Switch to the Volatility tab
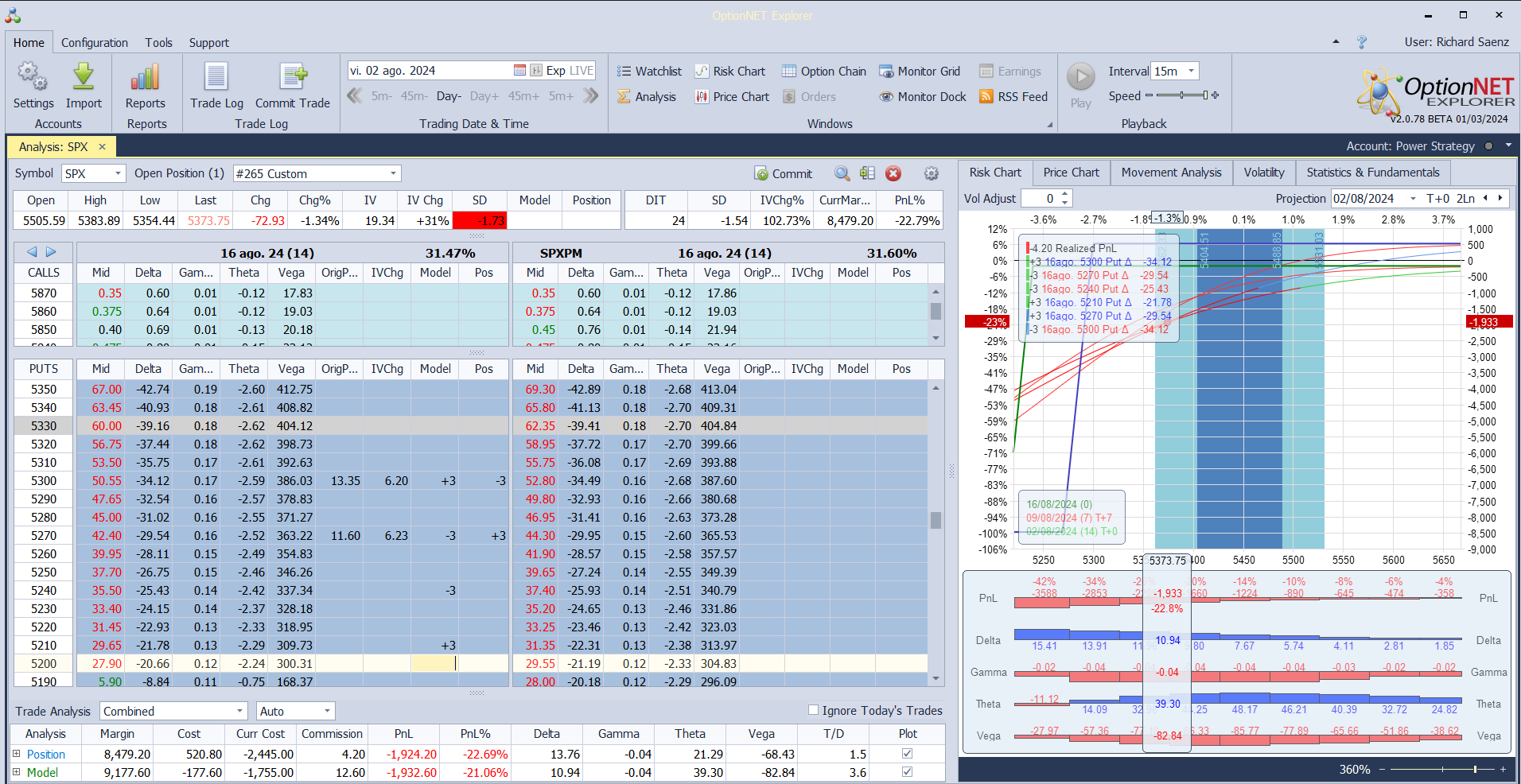This screenshot has height=784, width=1521. 1264,173
